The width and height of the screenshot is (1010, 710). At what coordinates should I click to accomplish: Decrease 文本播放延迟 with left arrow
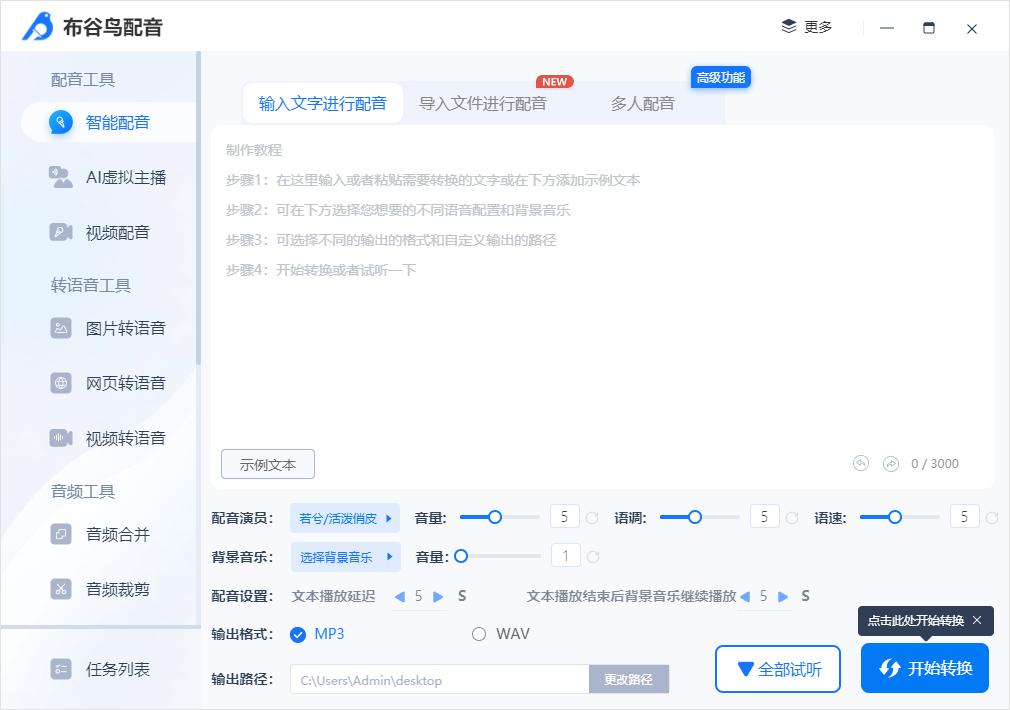[399, 597]
